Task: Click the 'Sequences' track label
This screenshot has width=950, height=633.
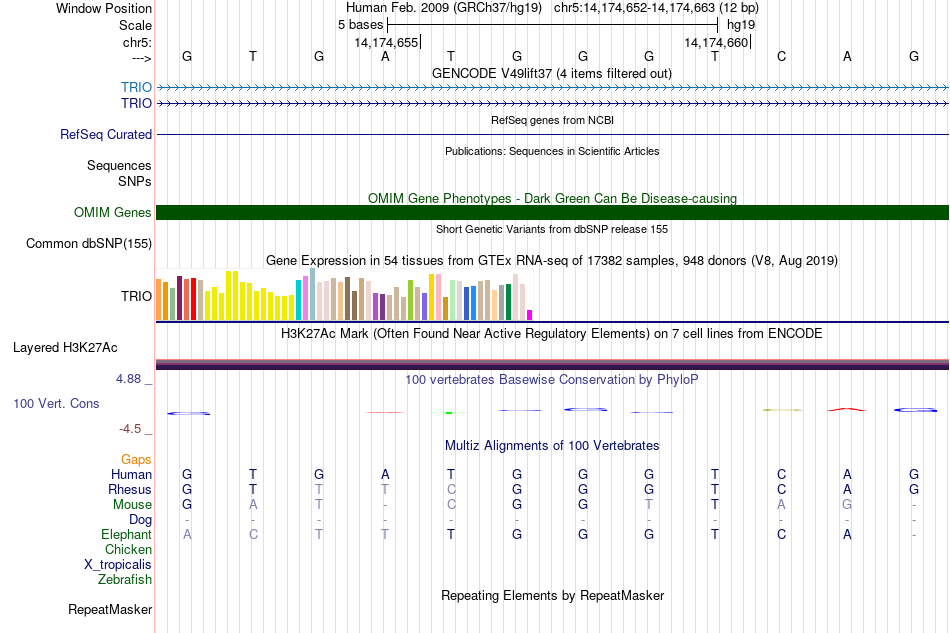Action: (119, 165)
